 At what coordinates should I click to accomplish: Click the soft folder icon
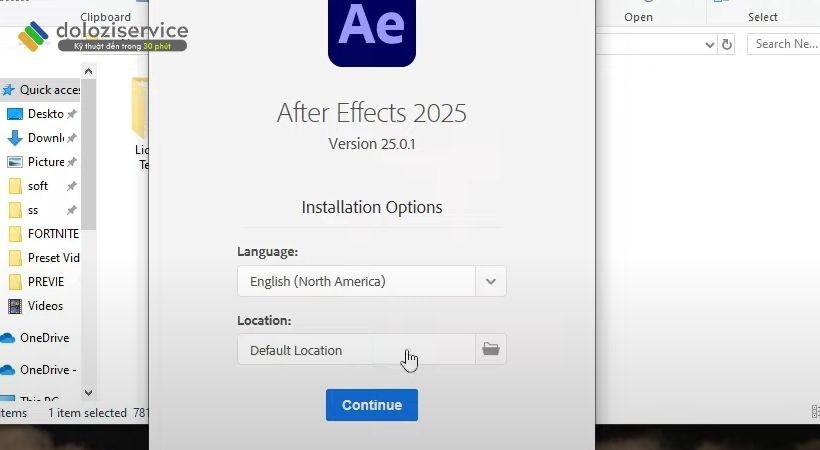click(x=15, y=186)
